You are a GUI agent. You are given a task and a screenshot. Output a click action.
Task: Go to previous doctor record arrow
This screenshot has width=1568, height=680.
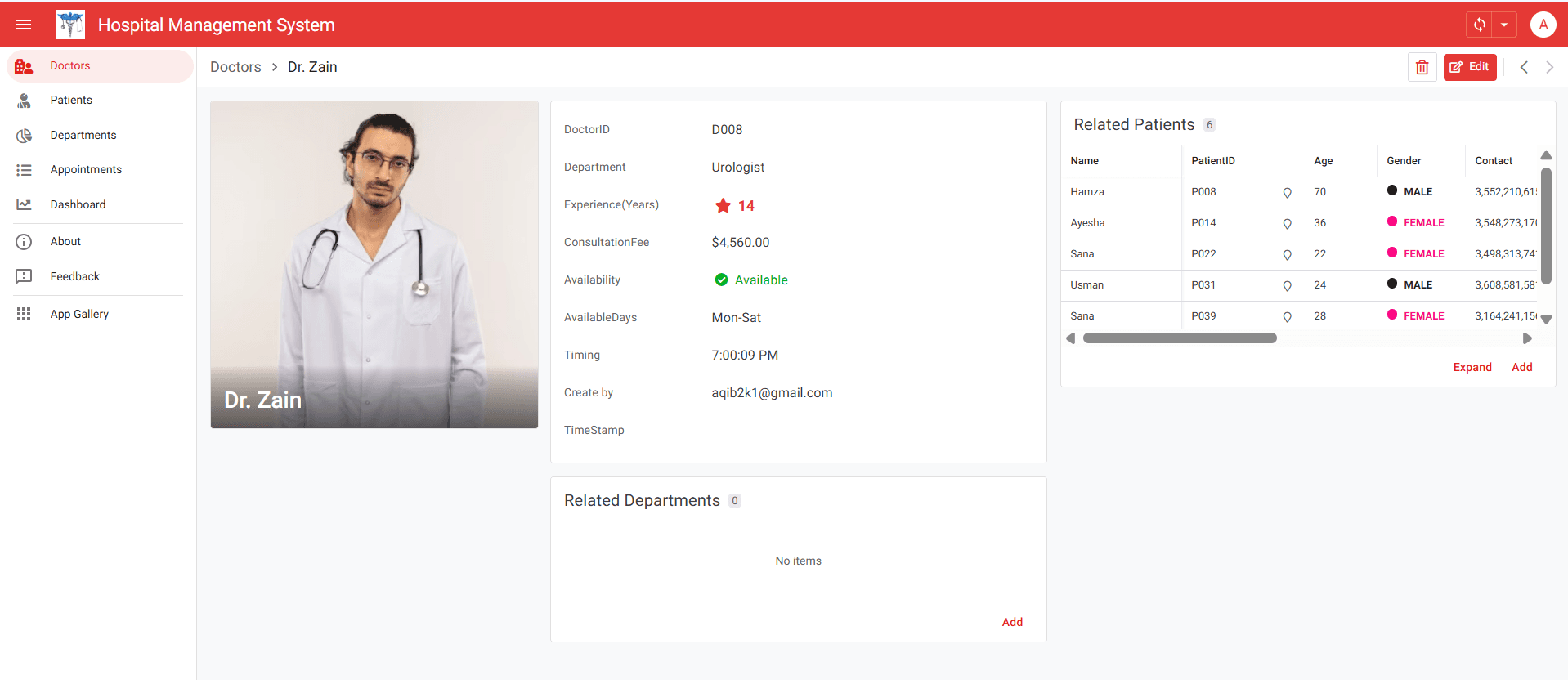coord(1524,67)
